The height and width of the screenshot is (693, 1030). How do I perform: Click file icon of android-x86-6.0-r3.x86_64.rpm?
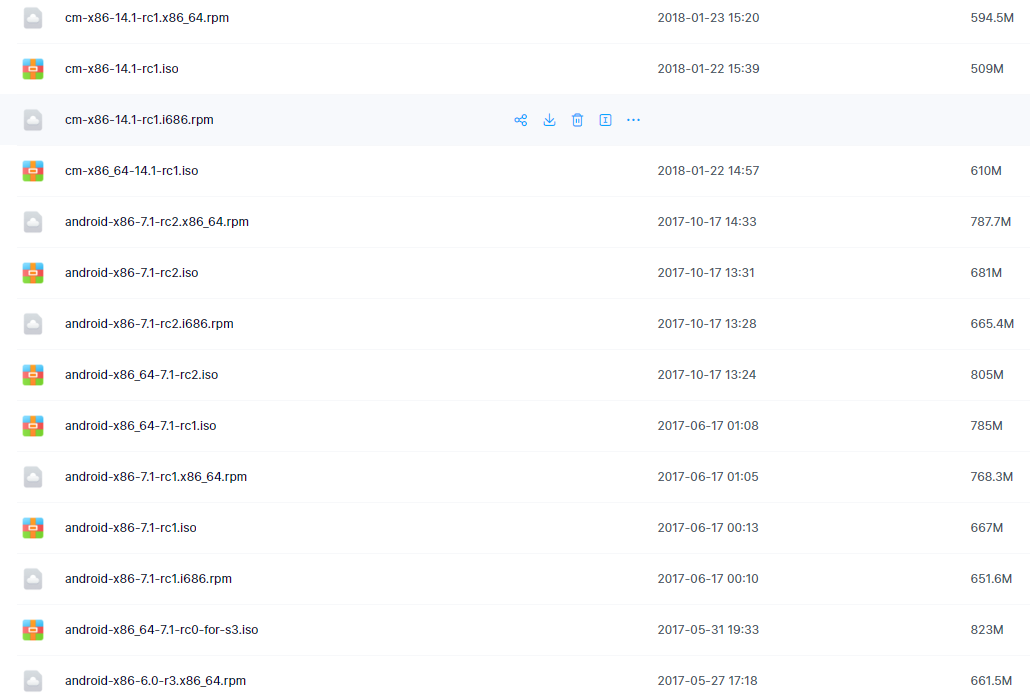tap(33, 681)
